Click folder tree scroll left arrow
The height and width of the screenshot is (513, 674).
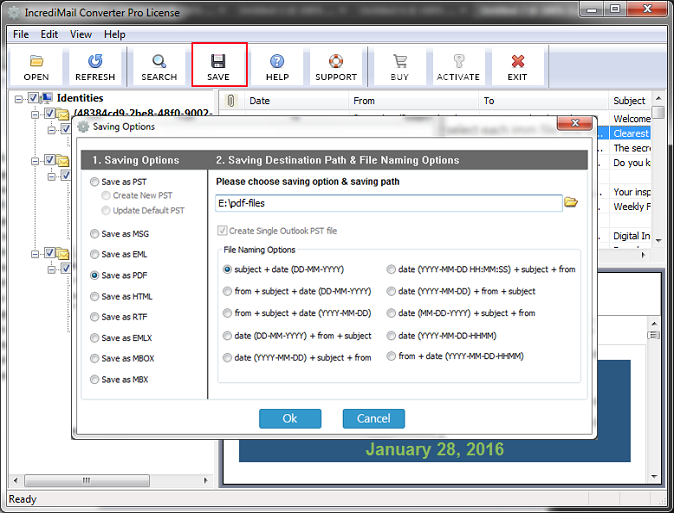pos(15,480)
